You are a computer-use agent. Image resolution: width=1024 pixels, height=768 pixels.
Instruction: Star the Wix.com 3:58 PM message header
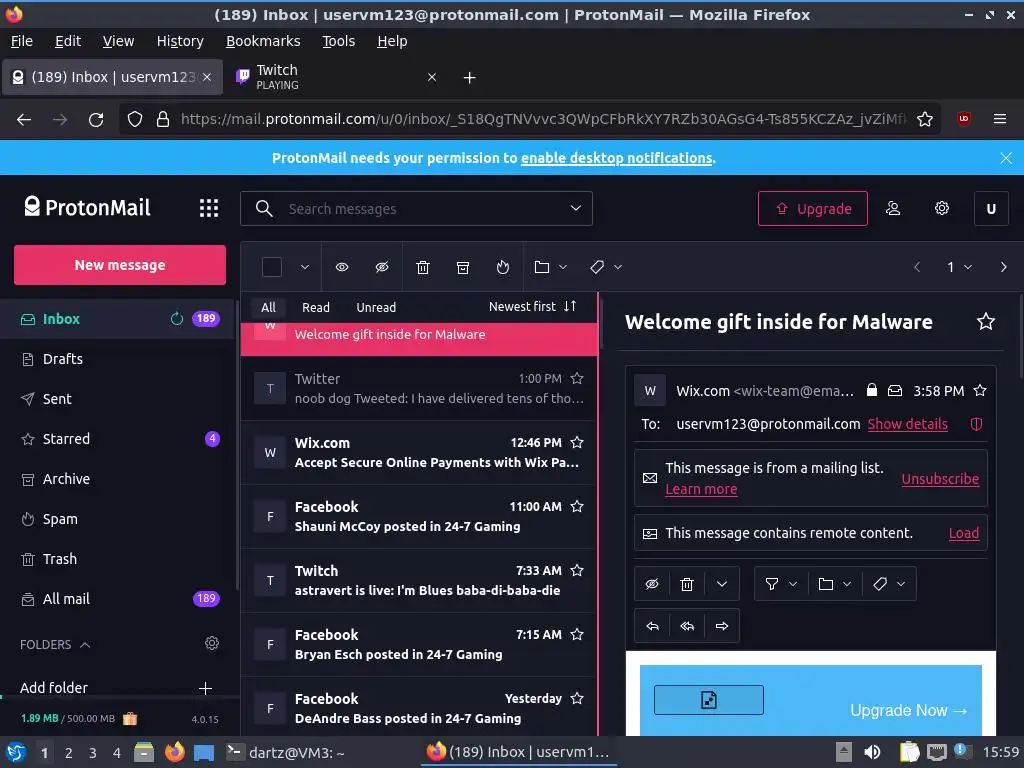[980, 391]
